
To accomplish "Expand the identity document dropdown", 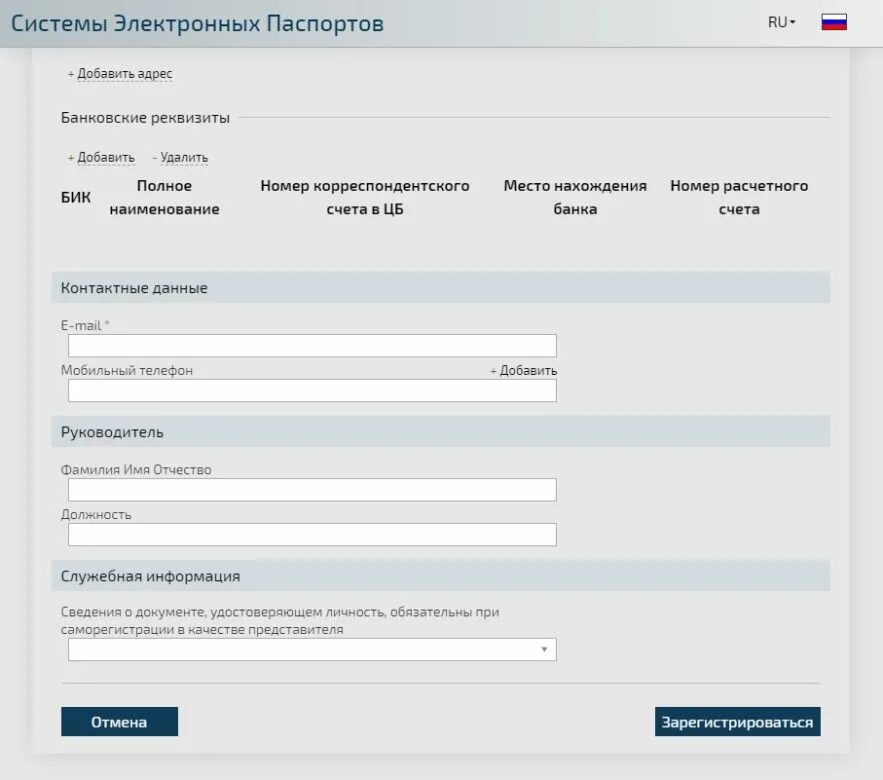I will coord(313,650).
